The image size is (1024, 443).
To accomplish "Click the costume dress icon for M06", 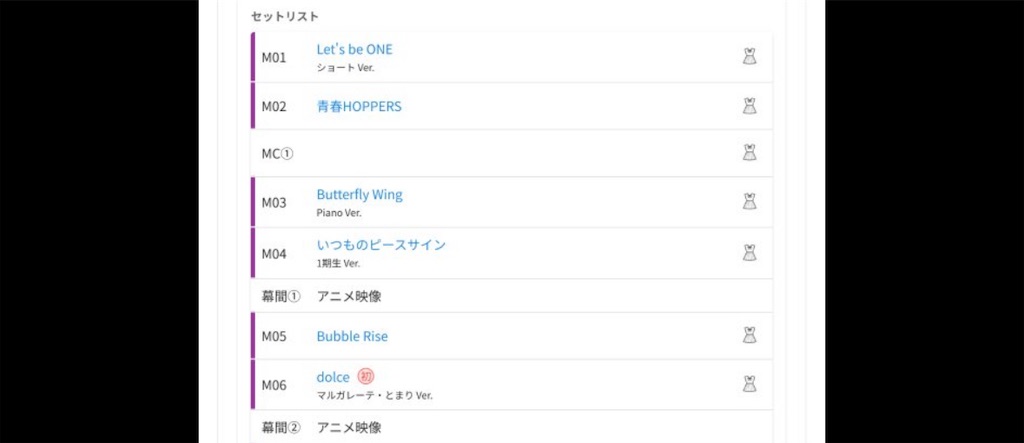I will (x=749, y=384).
